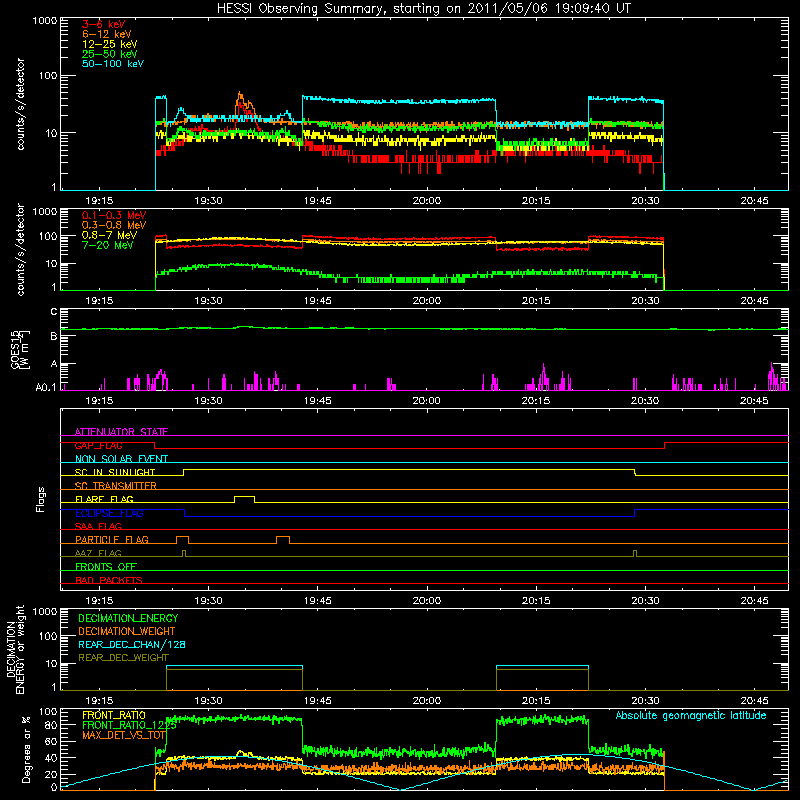Screen dimensions: 800x800
Task: Select the 12-25 keV legend label
Action: (x=110, y=44)
